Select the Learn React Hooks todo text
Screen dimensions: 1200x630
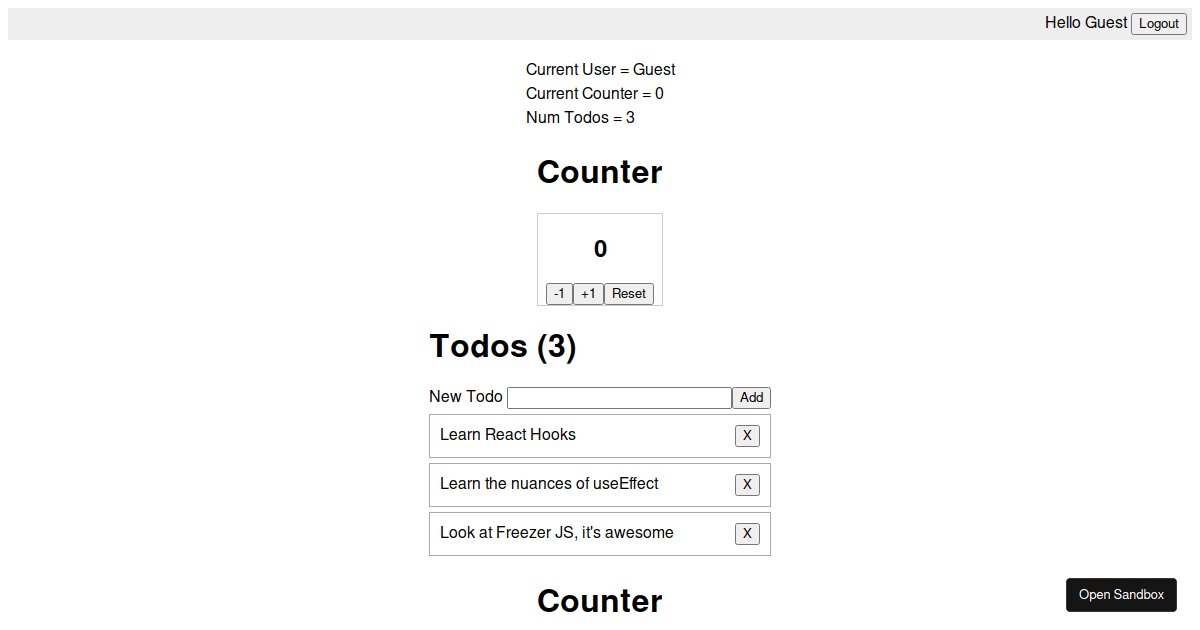(508, 434)
